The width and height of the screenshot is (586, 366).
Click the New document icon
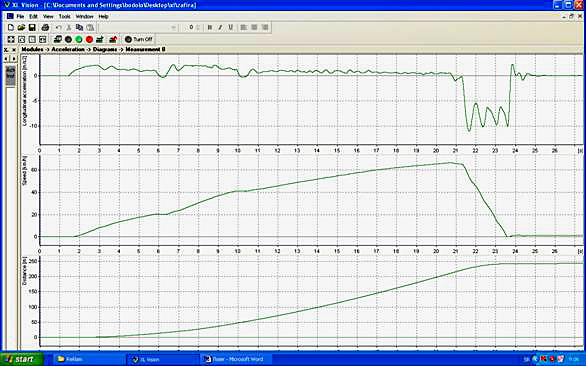tap(11, 27)
